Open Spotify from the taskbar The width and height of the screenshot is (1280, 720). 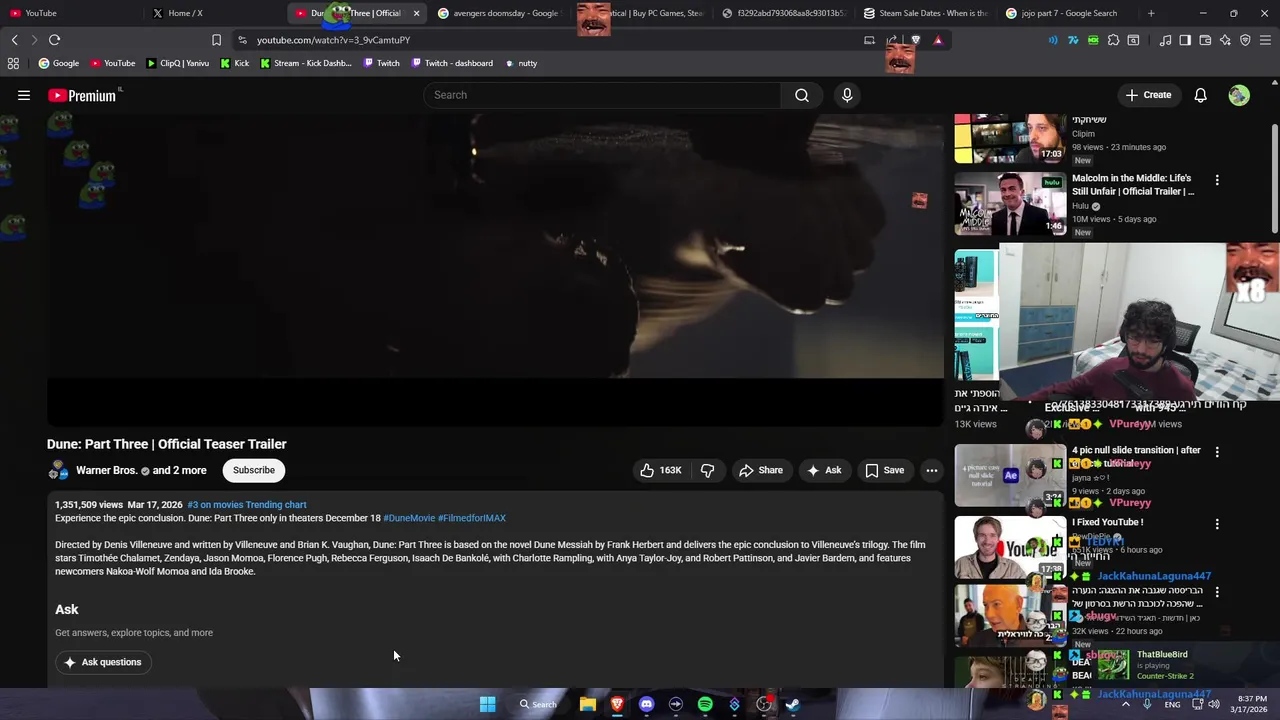point(705,704)
